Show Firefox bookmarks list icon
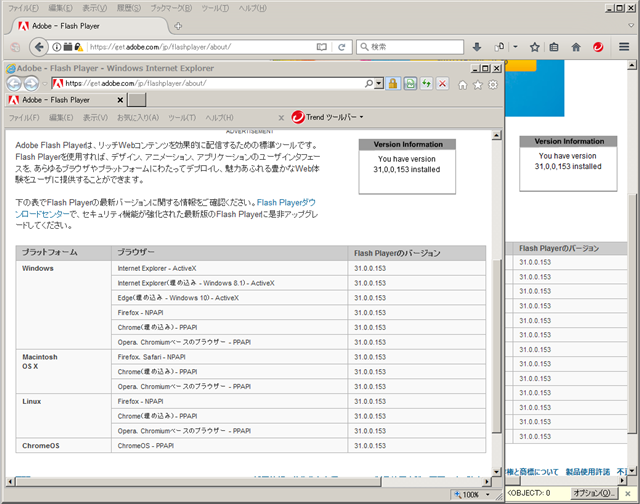 point(554,47)
